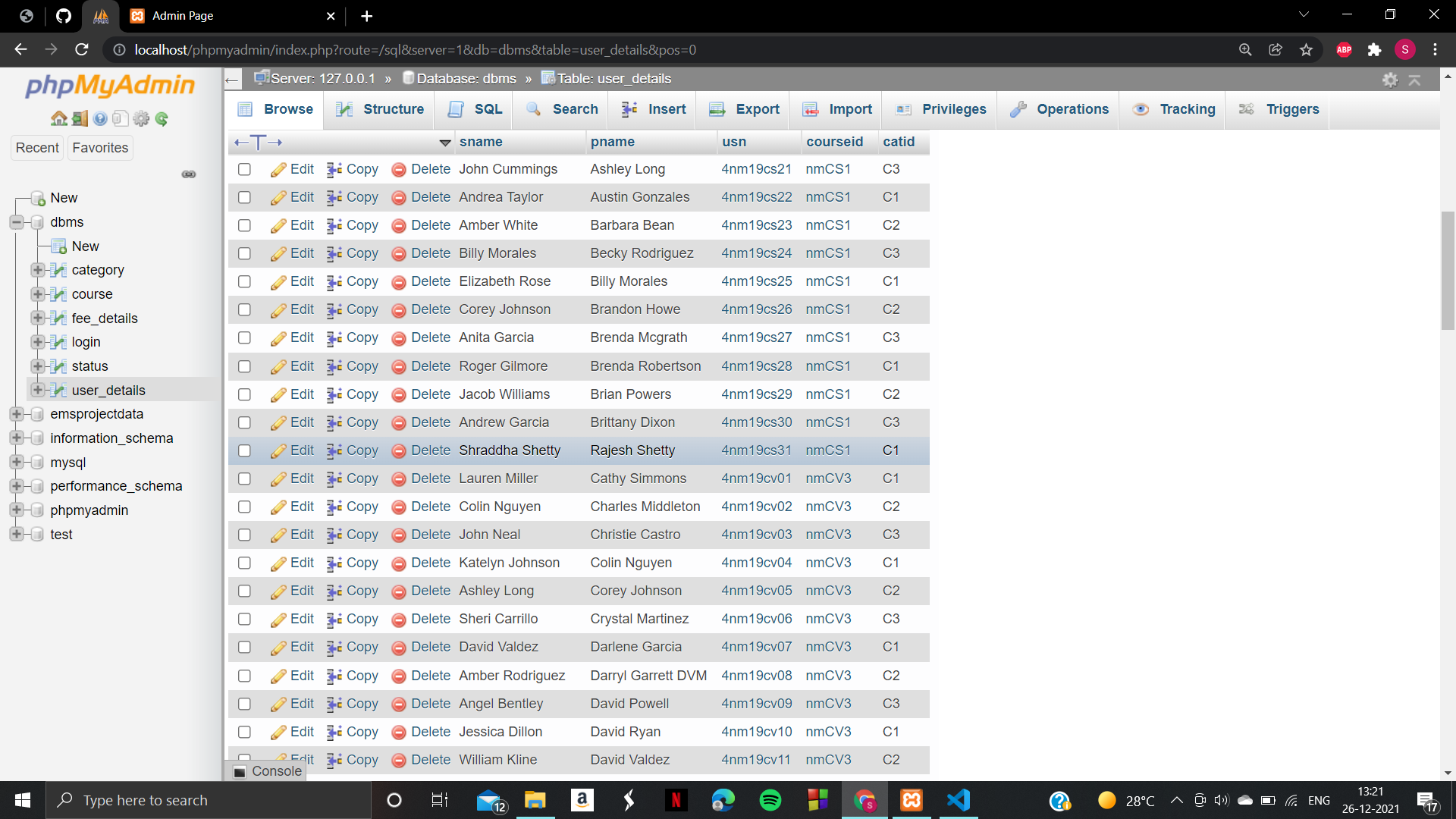This screenshot has width=1456, height=819.
Task: Sort by the usn column header
Action: point(733,142)
